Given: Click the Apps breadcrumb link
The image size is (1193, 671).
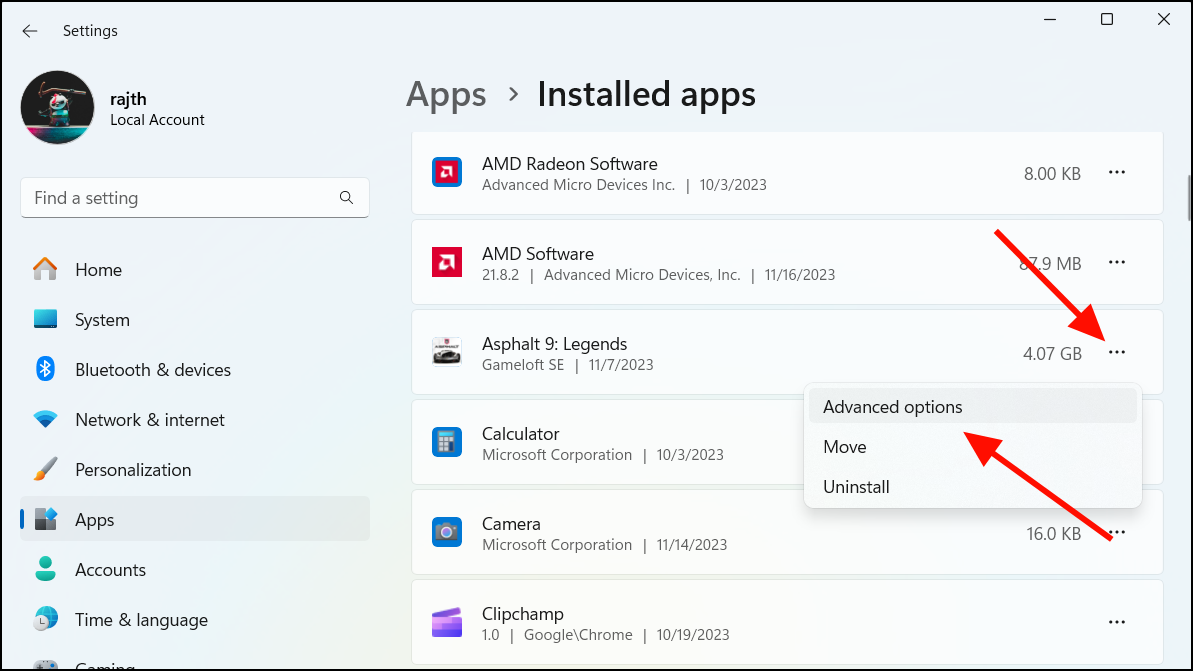Looking at the screenshot, I should 446,94.
